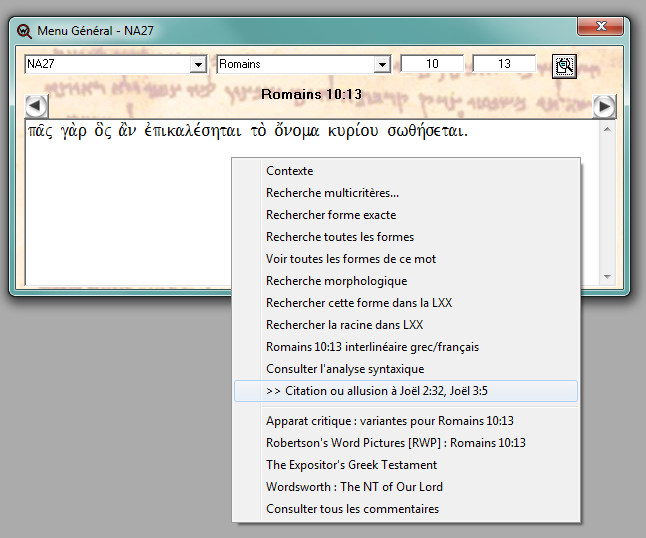Select Consulter l'analyse syntaxique
This screenshot has height=538, width=646.
coord(406,369)
